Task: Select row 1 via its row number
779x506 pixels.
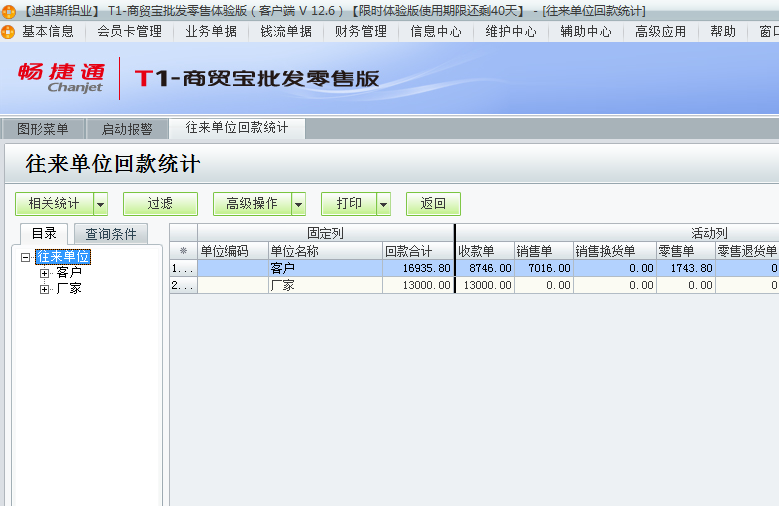Action: pyautogui.click(x=183, y=268)
